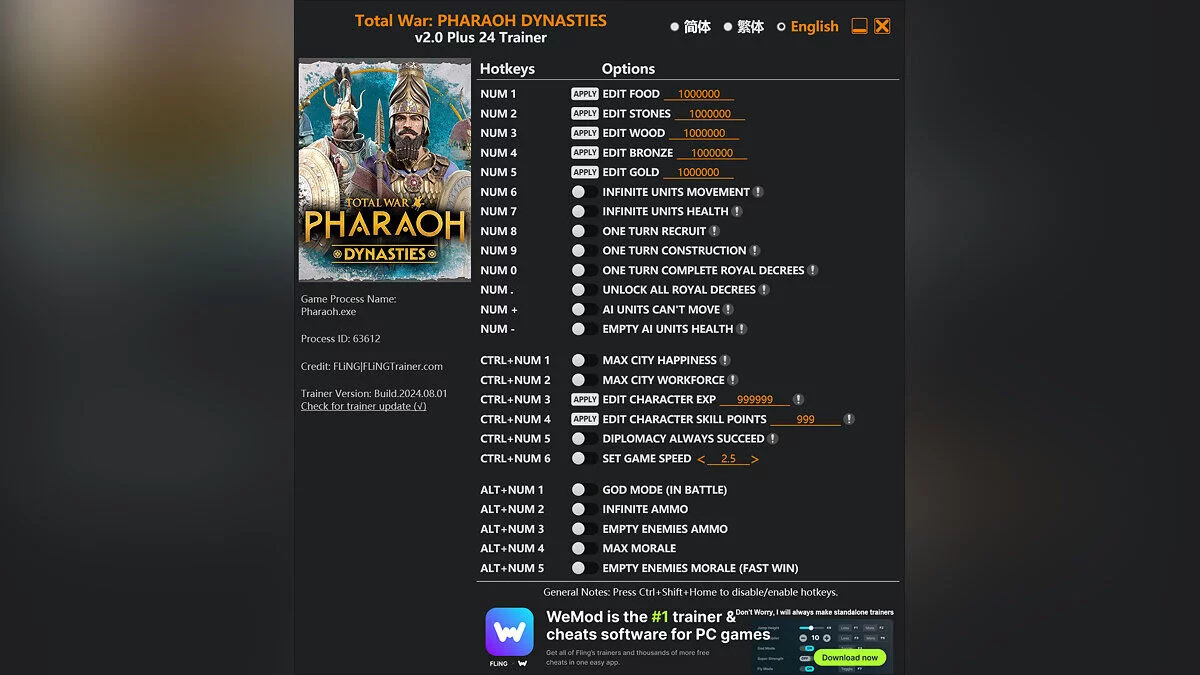This screenshot has width=1200, height=675.
Task: Click info icon beside Infinite Units Movement
Action: pyautogui.click(x=758, y=192)
